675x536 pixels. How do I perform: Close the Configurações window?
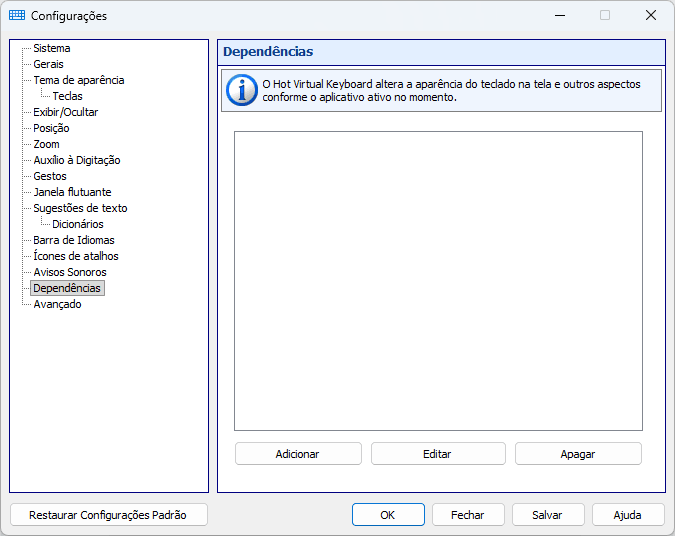click(651, 15)
